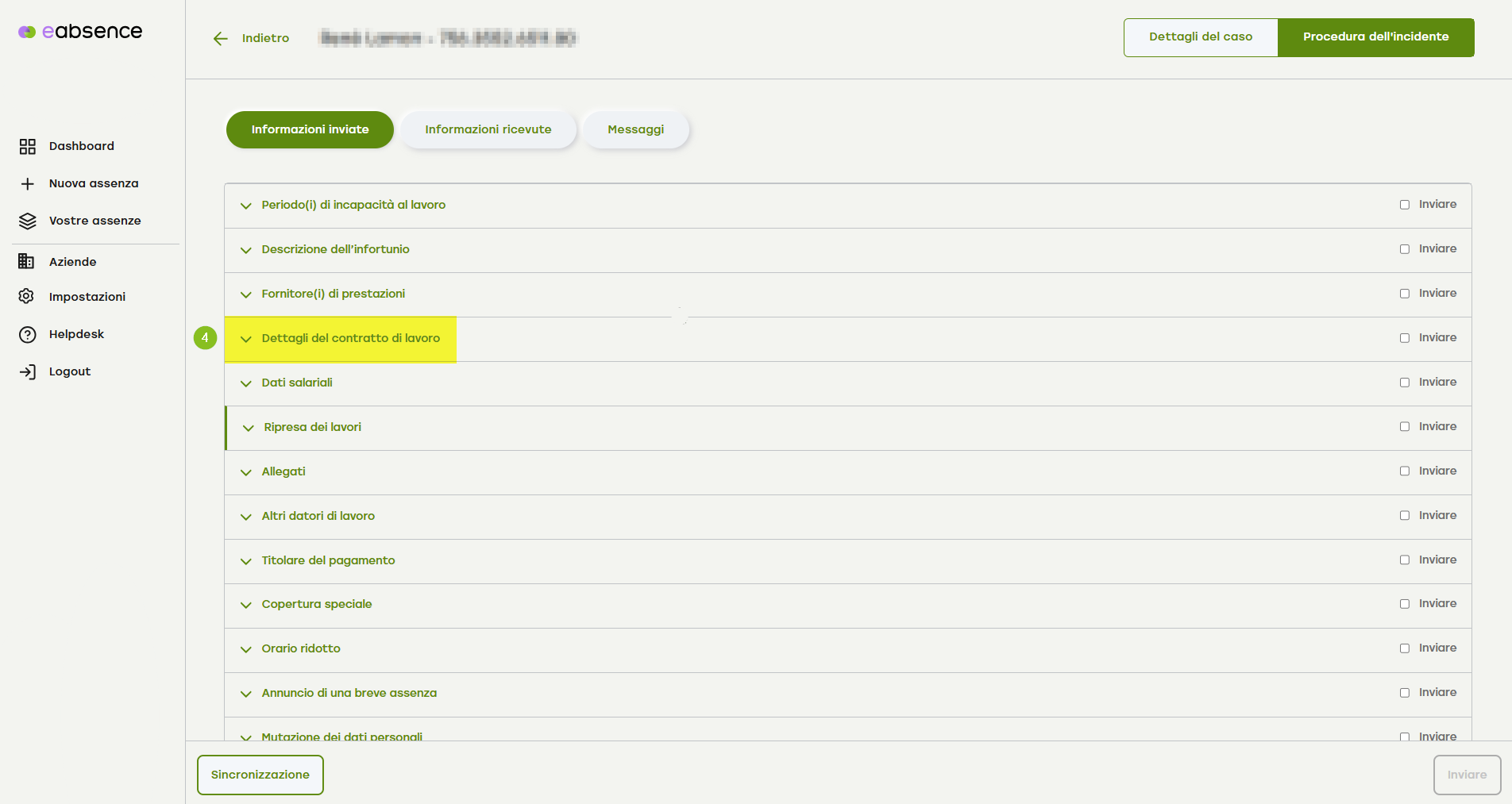Viewport: 1512px width, 804px height.
Task: Enable the Inviare checkbox for Allegati
Action: (1405, 471)
